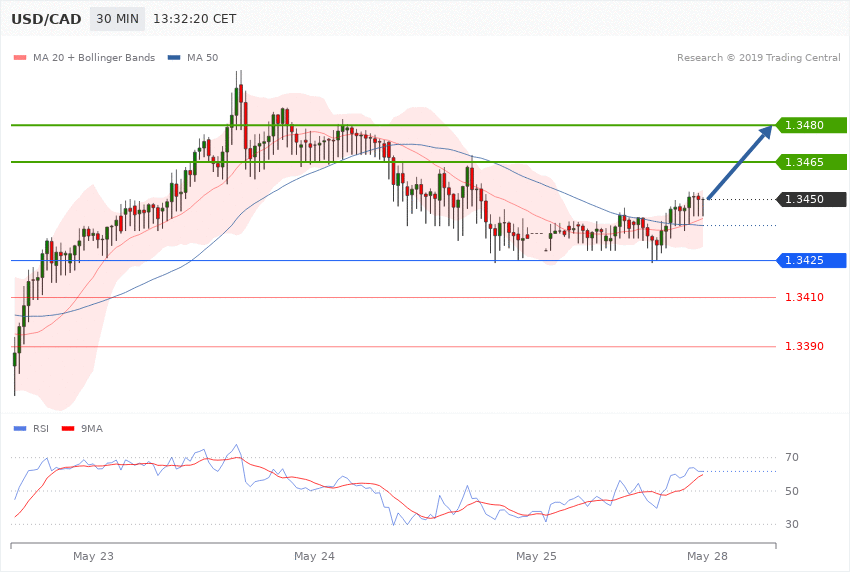
Task: Click the MA 50 legend label
Action: tap(203, 57)
